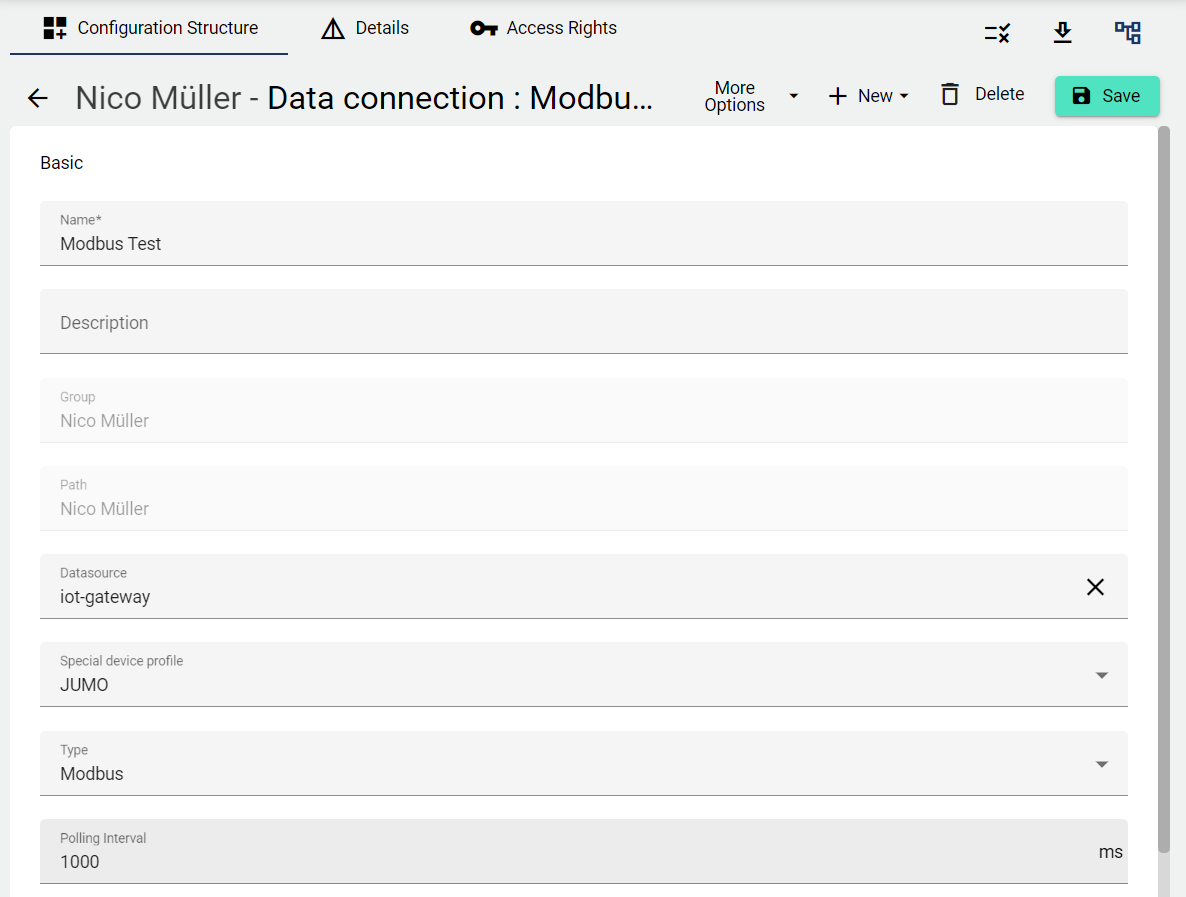Click the deselect-all icon in top toolbar

point(997,33)
